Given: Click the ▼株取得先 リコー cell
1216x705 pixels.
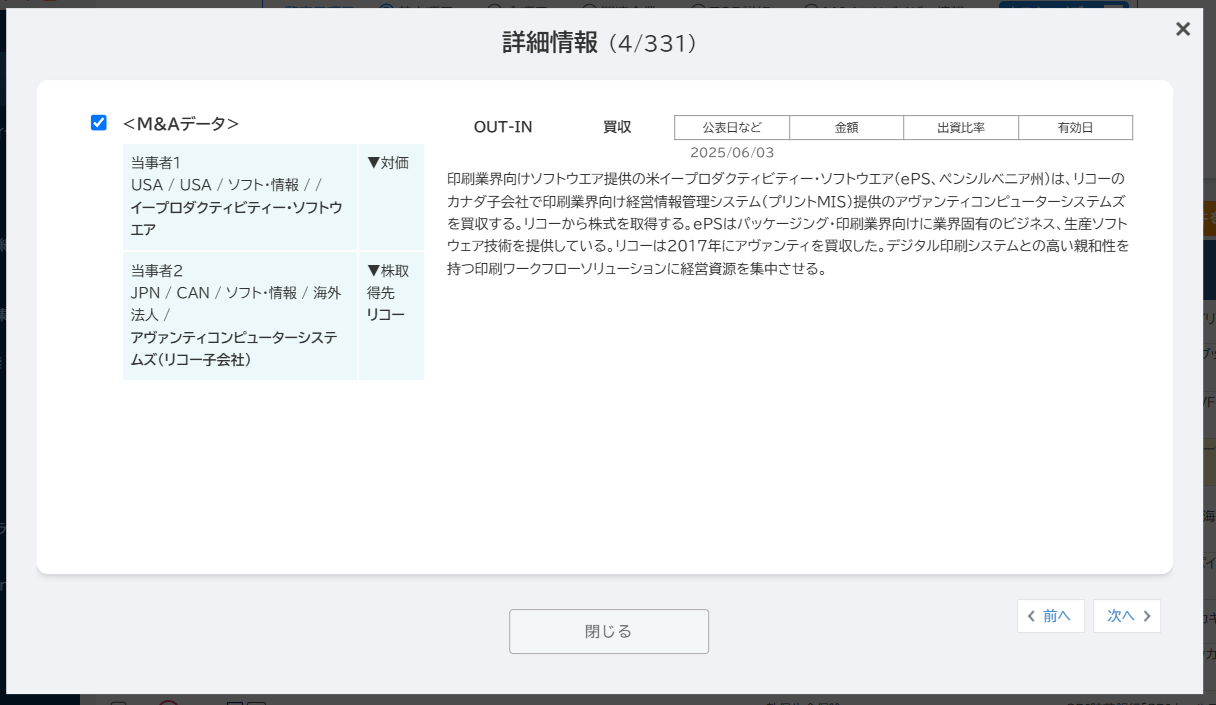Looking at the screenshot, I should (x=391, y=315).
